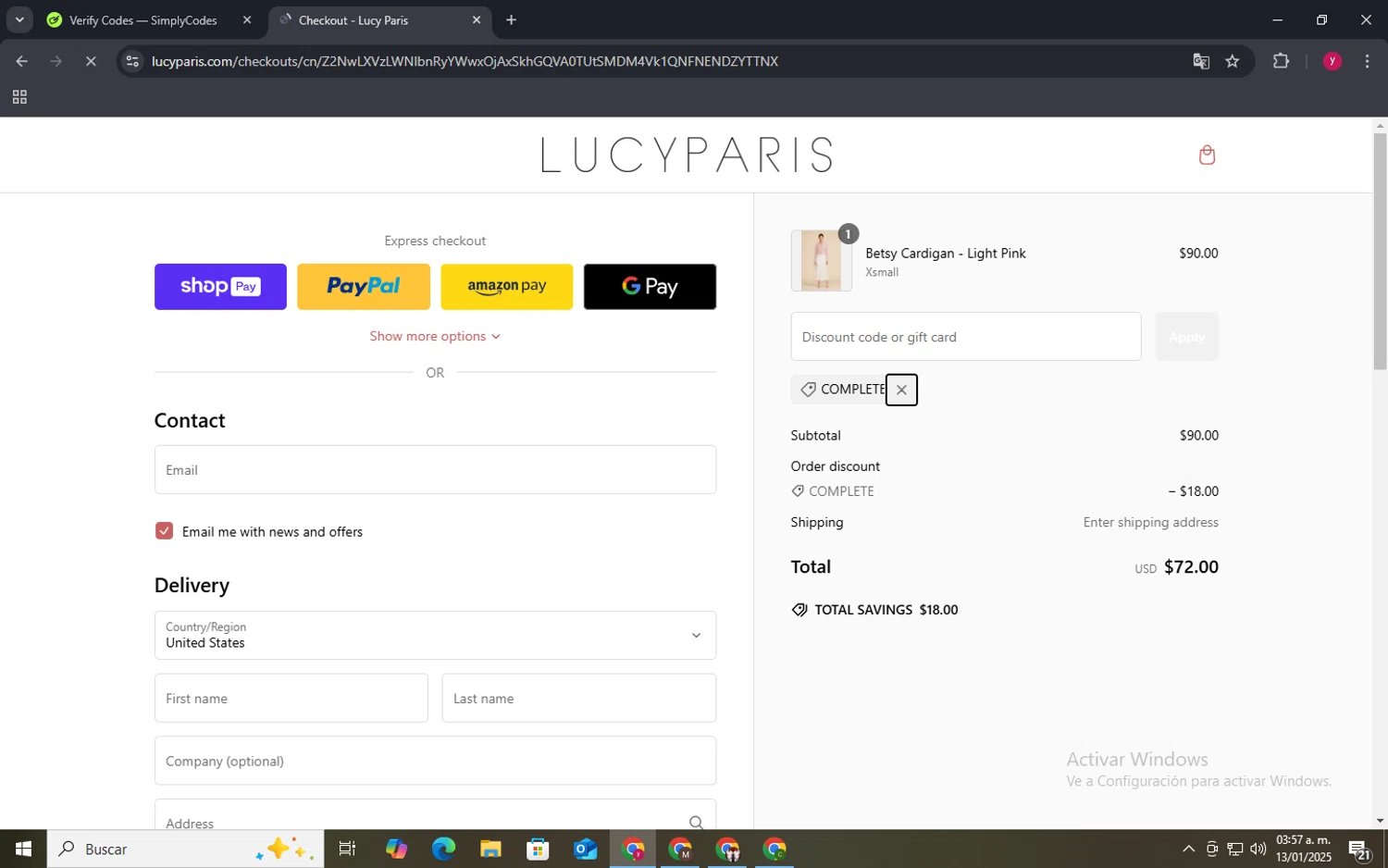Open Microsoft Edge from the taskbar
Image resolution: width=1388 pixels, height=868 pixels.
(443, 849)
